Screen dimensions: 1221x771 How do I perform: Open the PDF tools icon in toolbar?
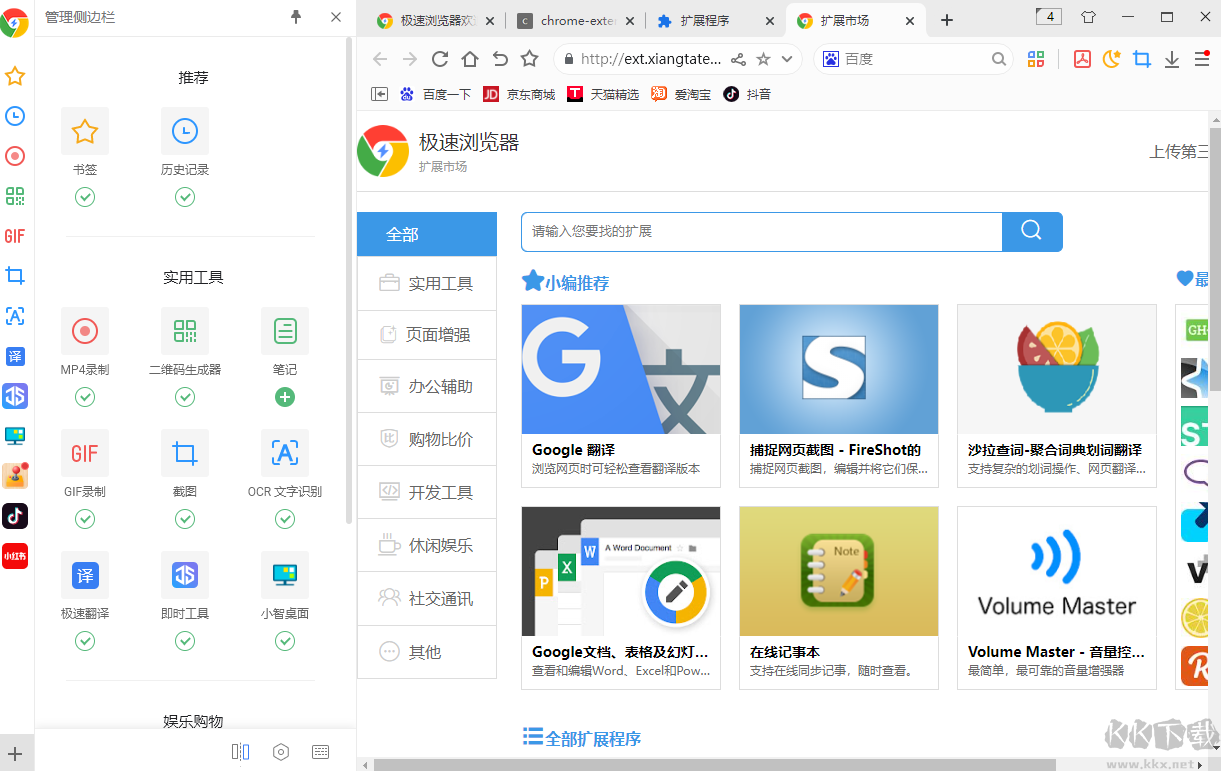1081,59
